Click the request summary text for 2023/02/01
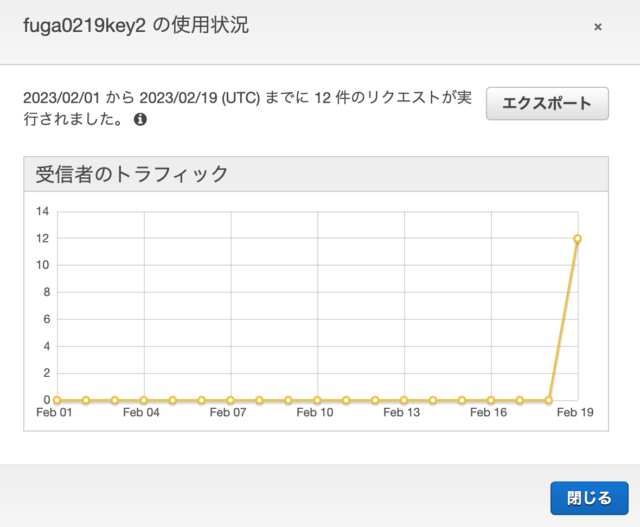 click(247, 108)
